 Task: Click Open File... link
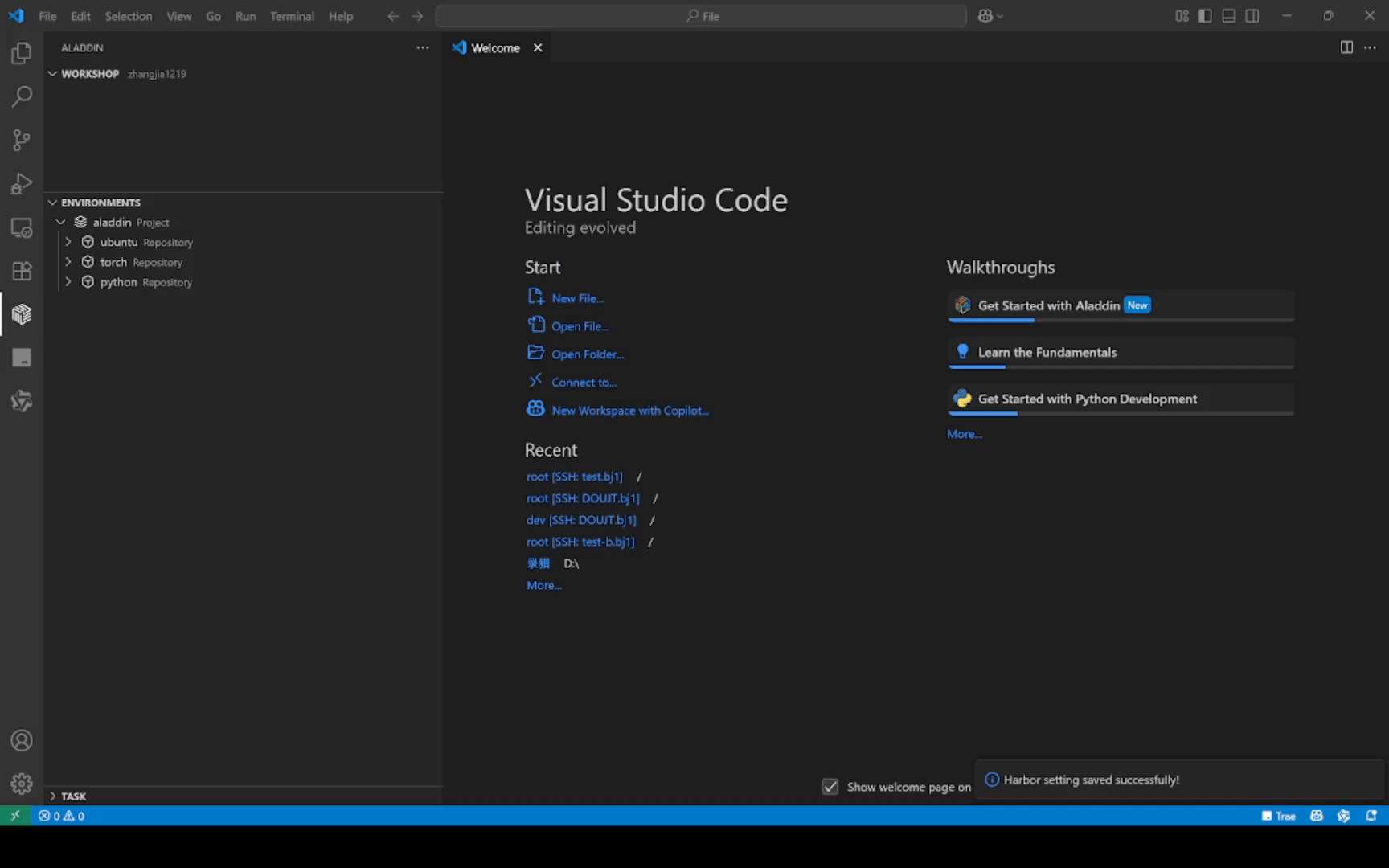(580, 326)
